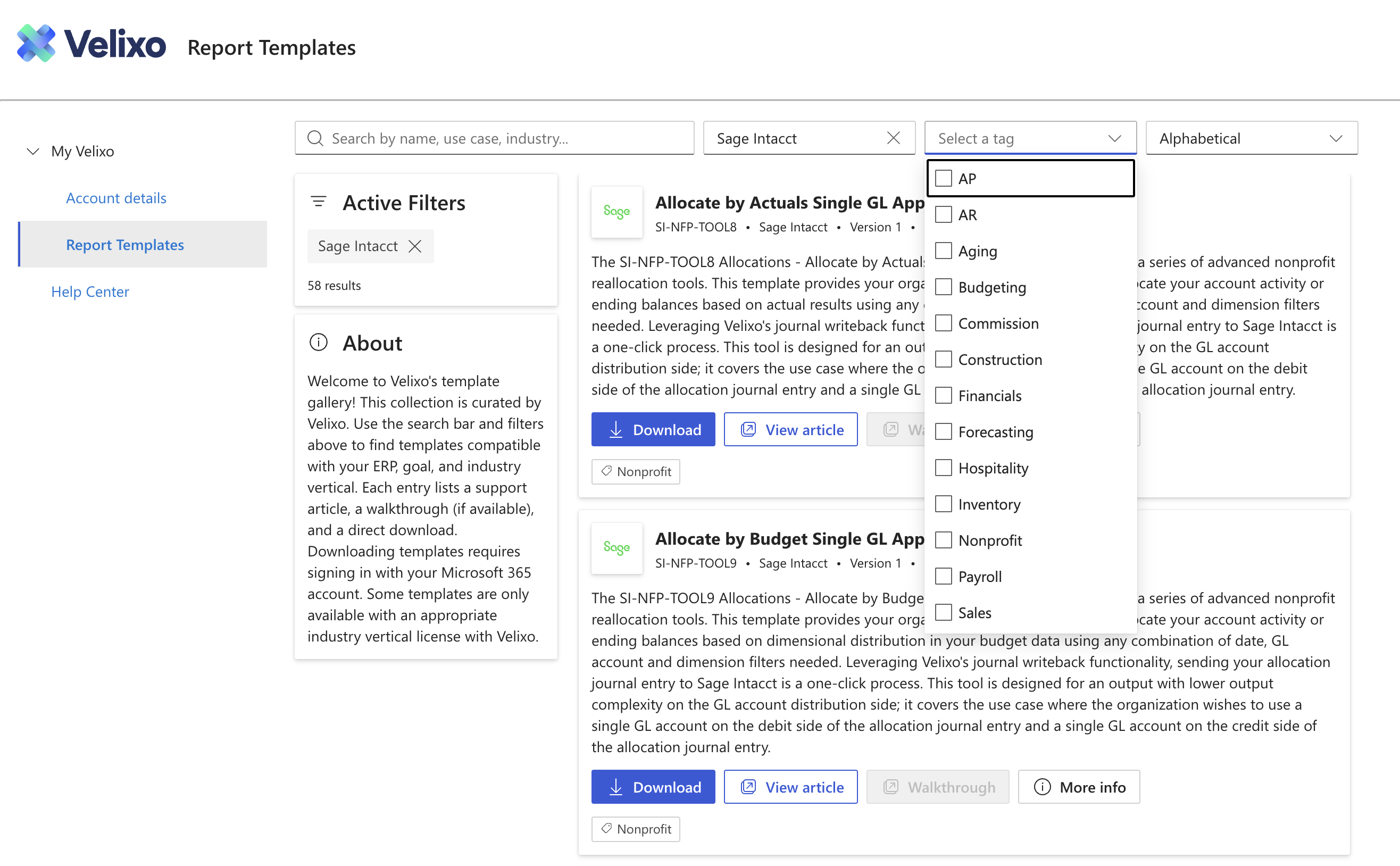The height and width of the screenshot is (866, 1400).
Task: View article for Allocate by Actuals template
Action: [x=791, y=430]
